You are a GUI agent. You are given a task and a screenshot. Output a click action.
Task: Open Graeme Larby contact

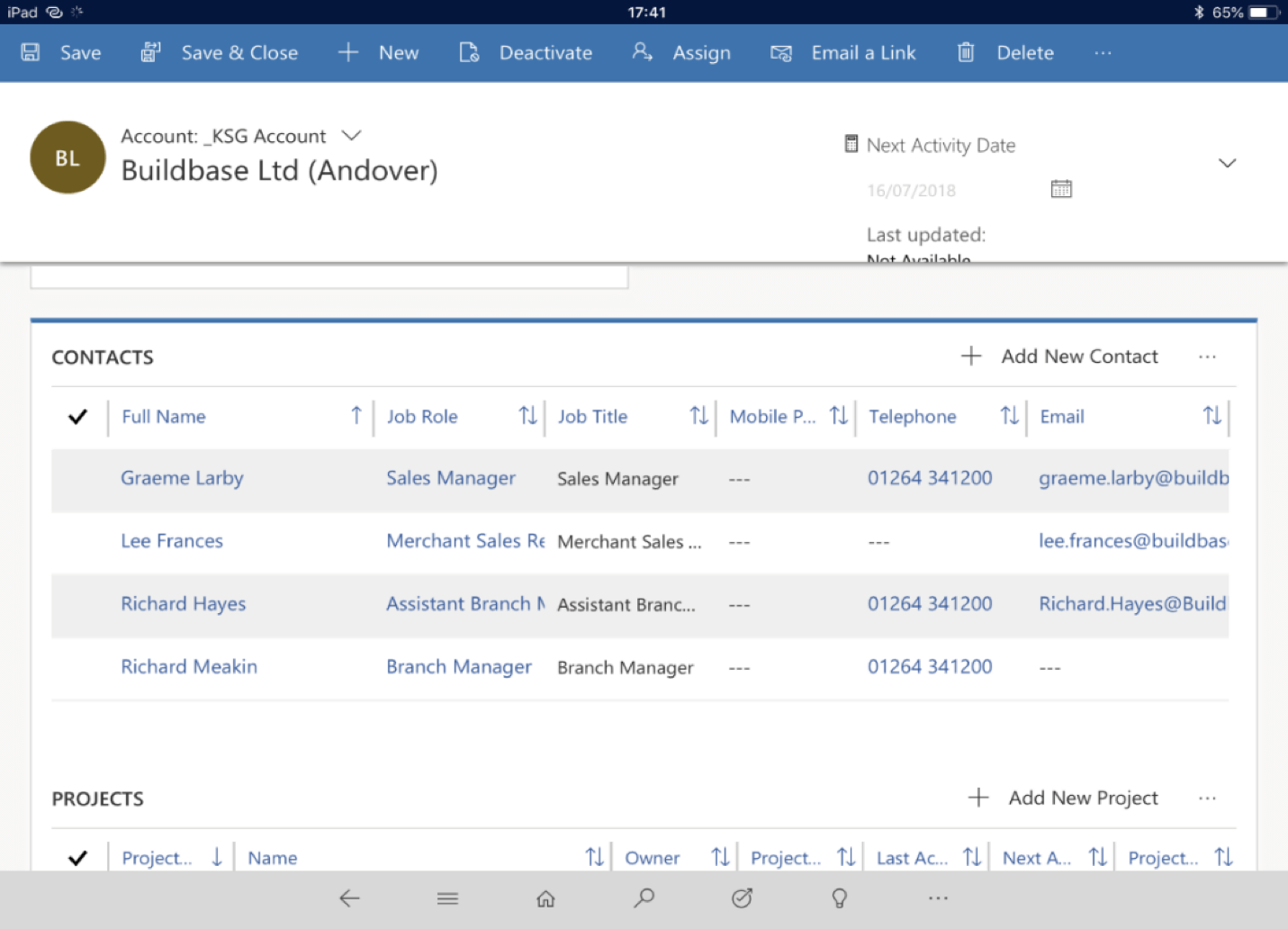(182, 478)
